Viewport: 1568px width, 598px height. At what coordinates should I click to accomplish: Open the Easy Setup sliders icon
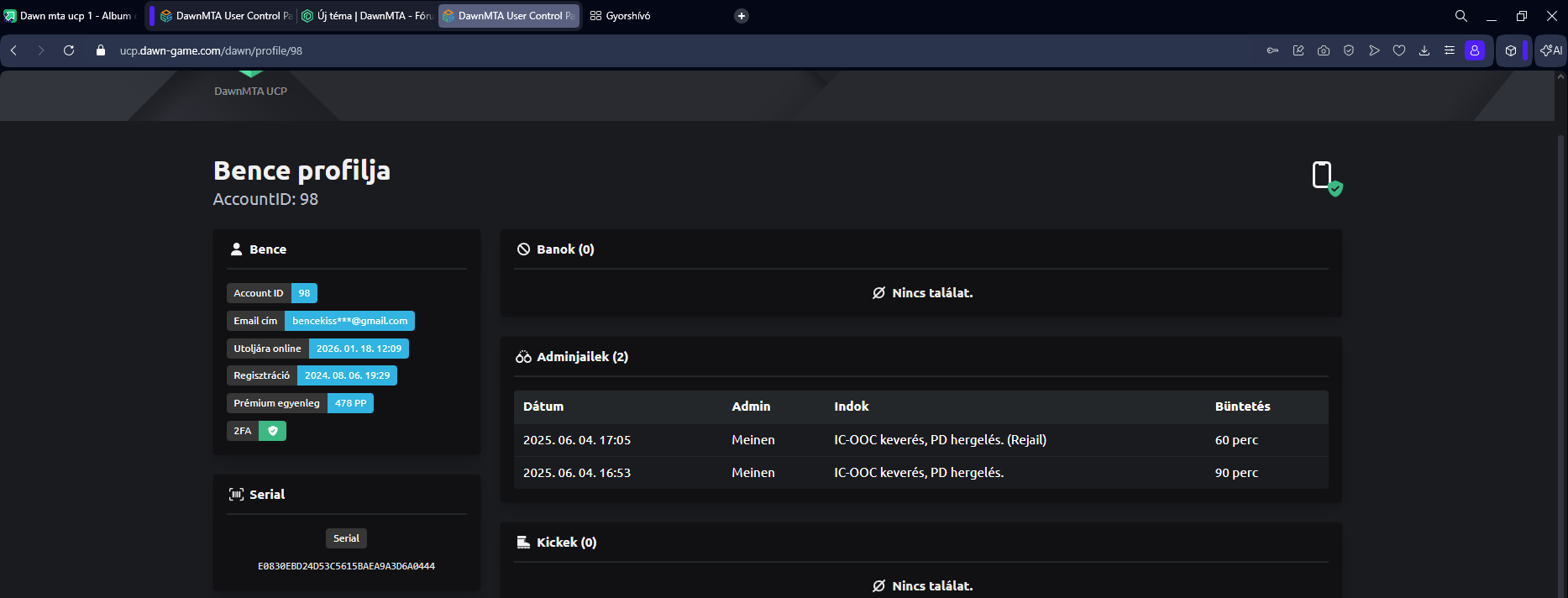click(x=1450, y=50)
